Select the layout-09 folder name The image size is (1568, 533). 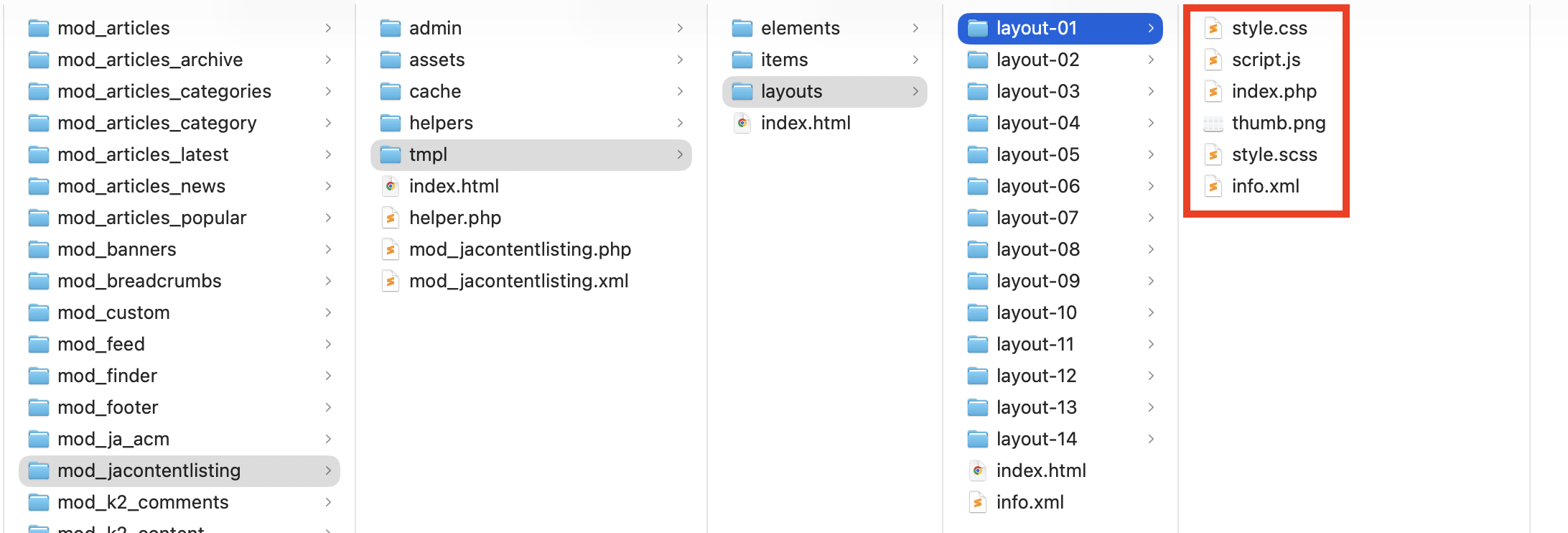[1038, 281]
